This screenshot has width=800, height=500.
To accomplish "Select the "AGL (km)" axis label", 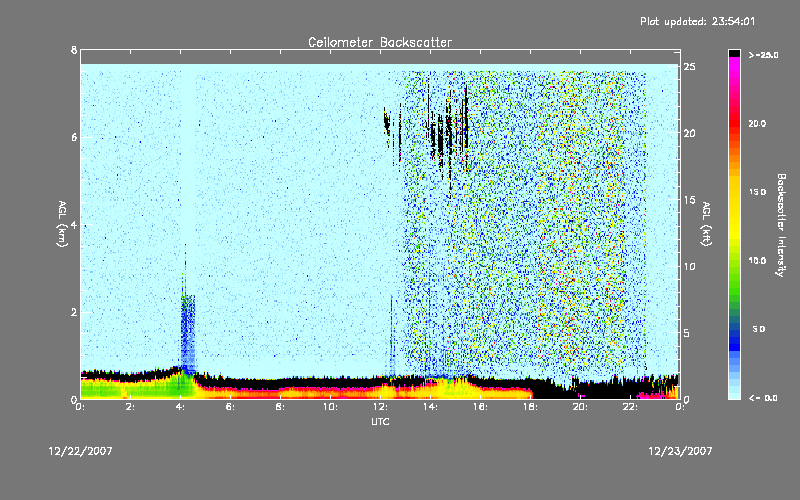I will [x=62, y=224].
